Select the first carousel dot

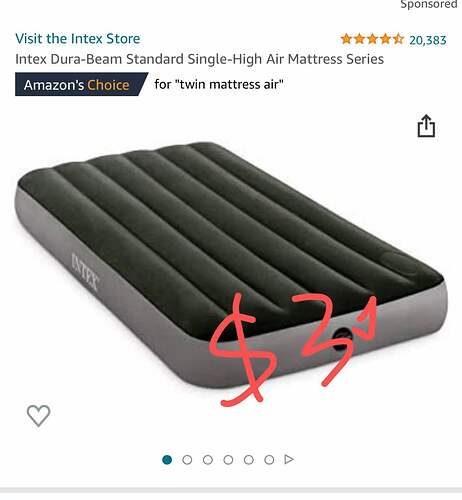(167, 460)
